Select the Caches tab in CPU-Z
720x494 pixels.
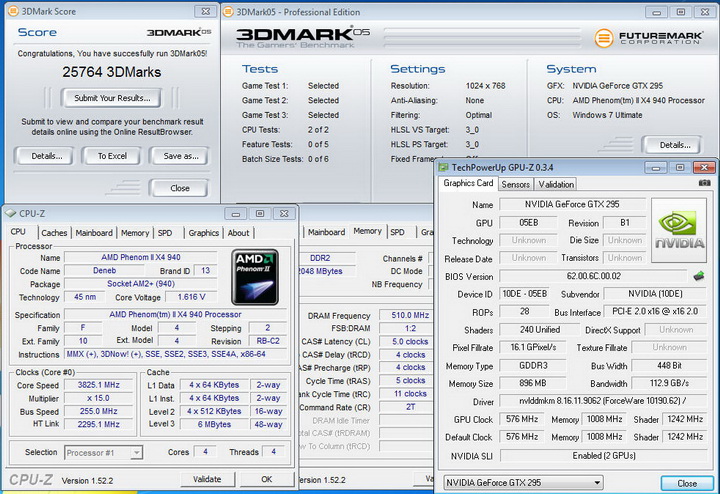pyautogui.click(x=54, y=233)
